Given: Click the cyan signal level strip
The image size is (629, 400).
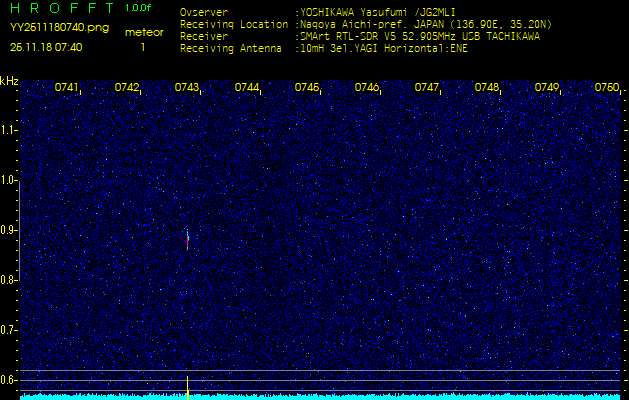Looking at the screenshot, I should coord(320,397).
